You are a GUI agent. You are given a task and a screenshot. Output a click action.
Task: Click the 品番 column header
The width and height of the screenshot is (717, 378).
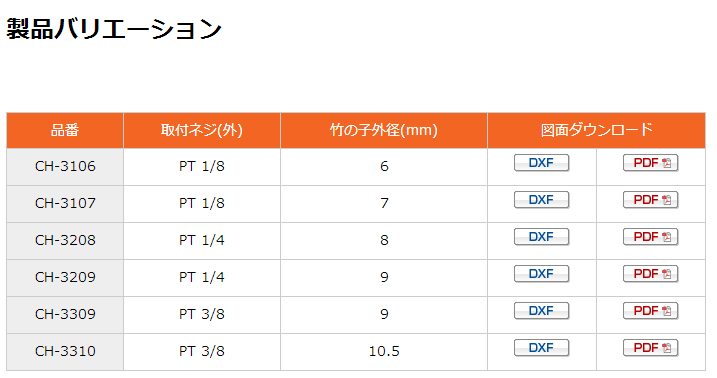[65, 130]
